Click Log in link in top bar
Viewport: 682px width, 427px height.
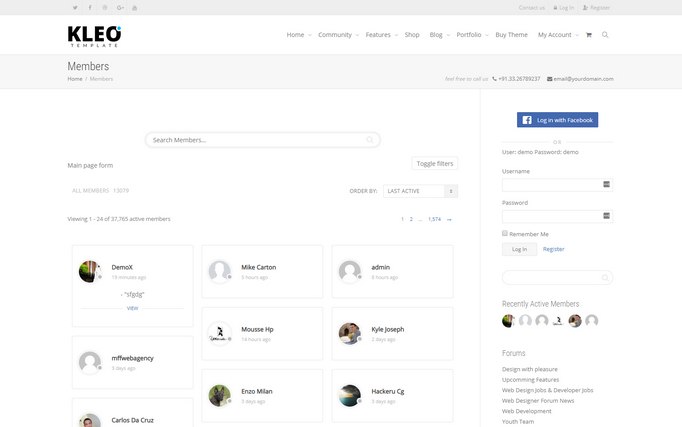tap(564, 7)
